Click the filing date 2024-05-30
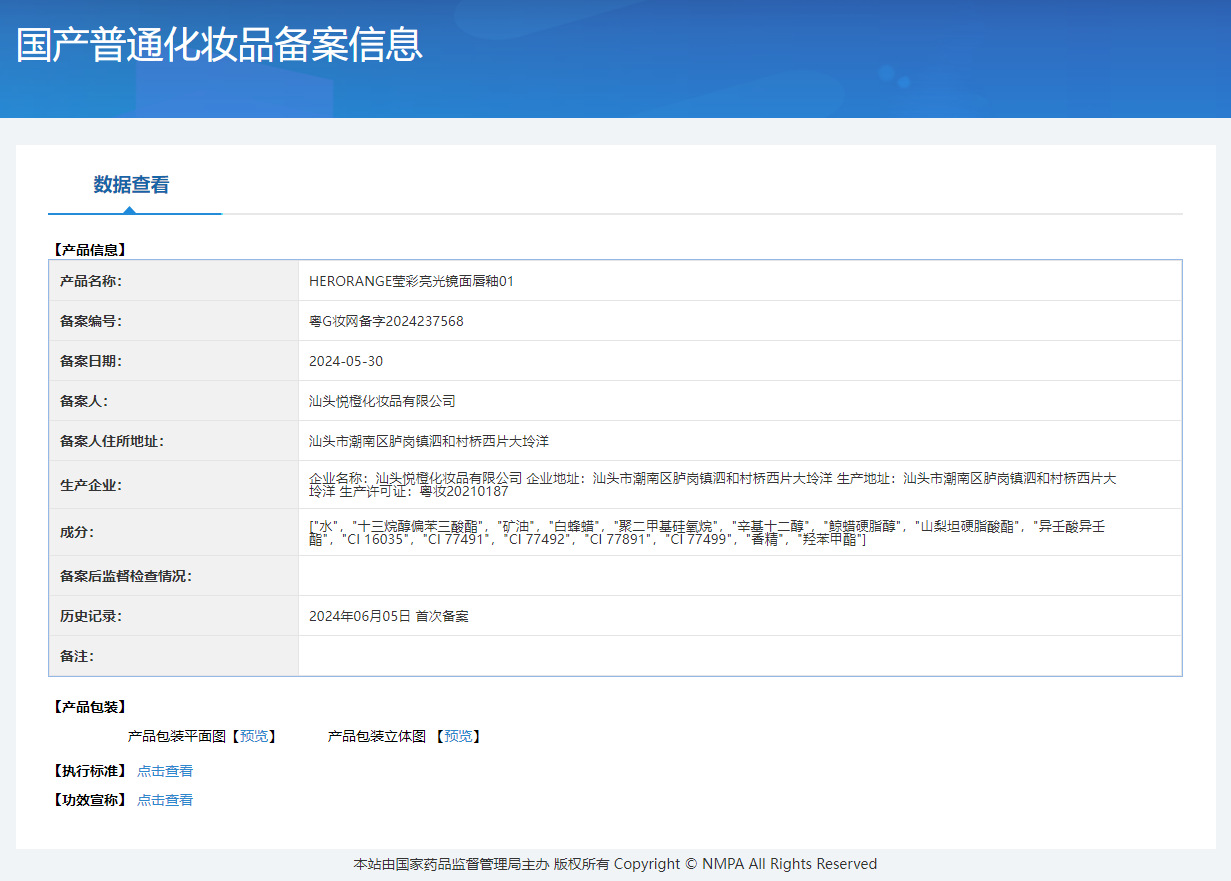Viewport: 1231px width, 881px height. 346,361
